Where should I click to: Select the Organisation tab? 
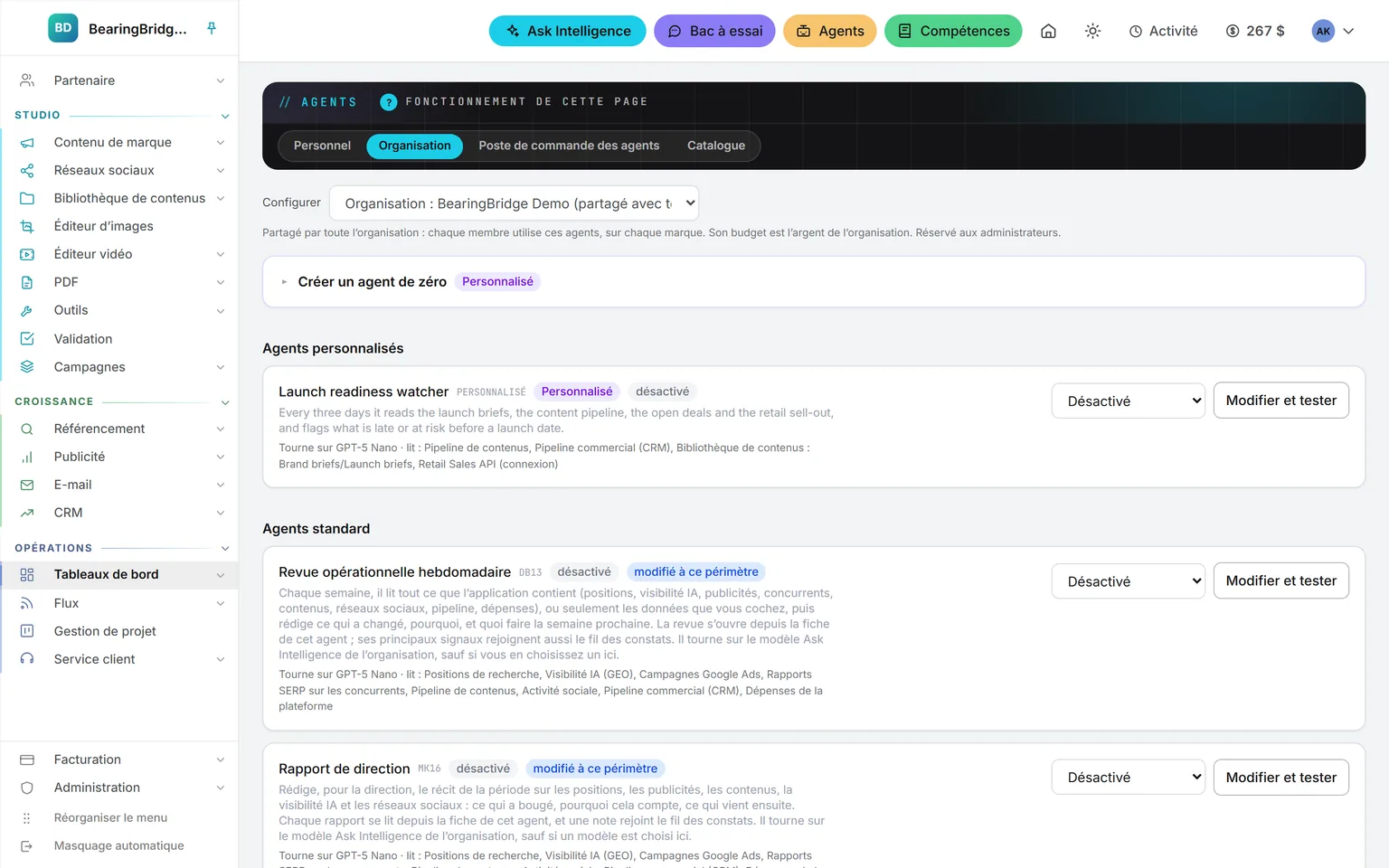[x=414, y=146]
